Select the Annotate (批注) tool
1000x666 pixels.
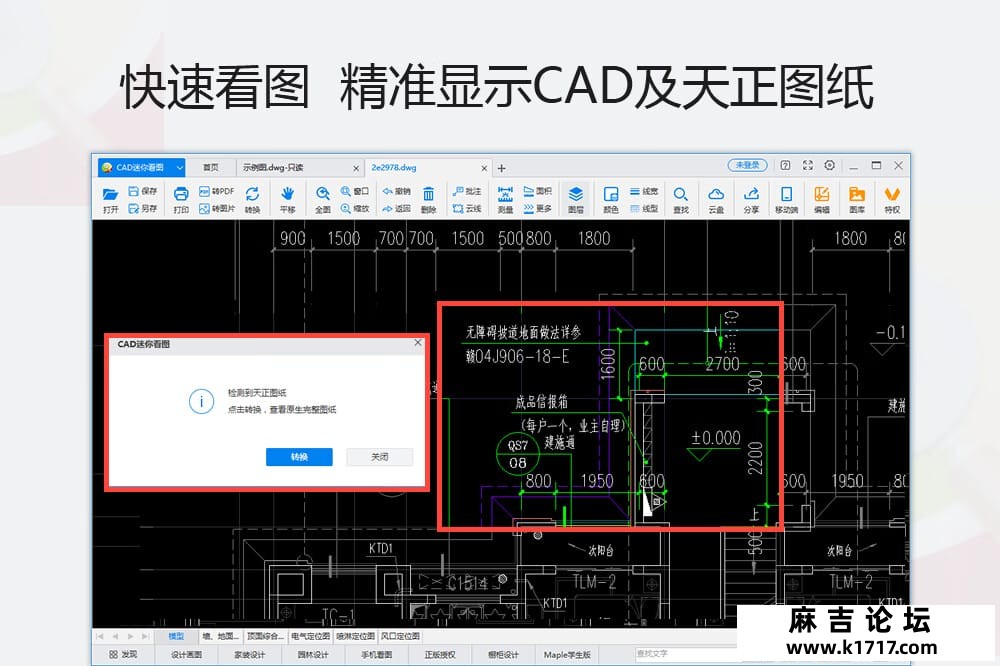[467, 191]
